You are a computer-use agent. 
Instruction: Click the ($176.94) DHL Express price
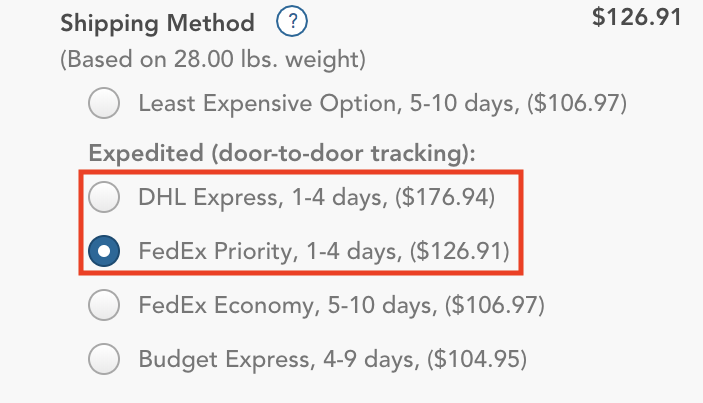[445, 198]
